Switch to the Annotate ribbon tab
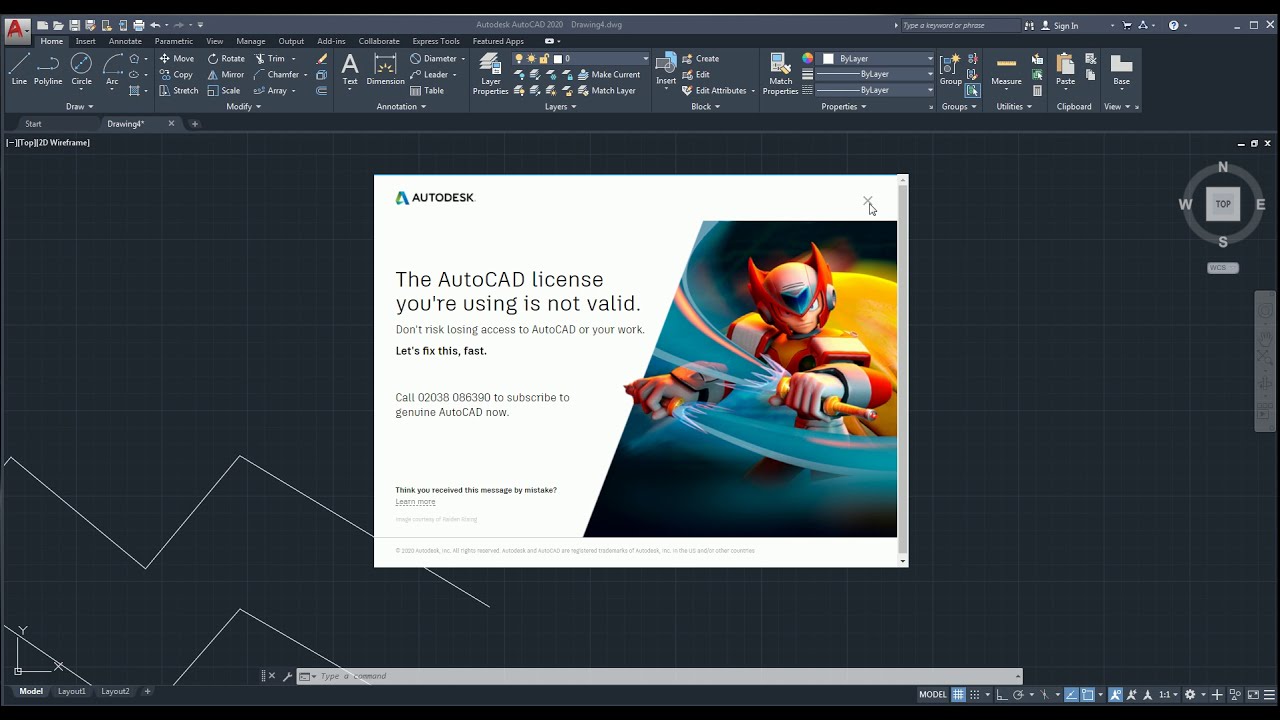 point(125,41)
